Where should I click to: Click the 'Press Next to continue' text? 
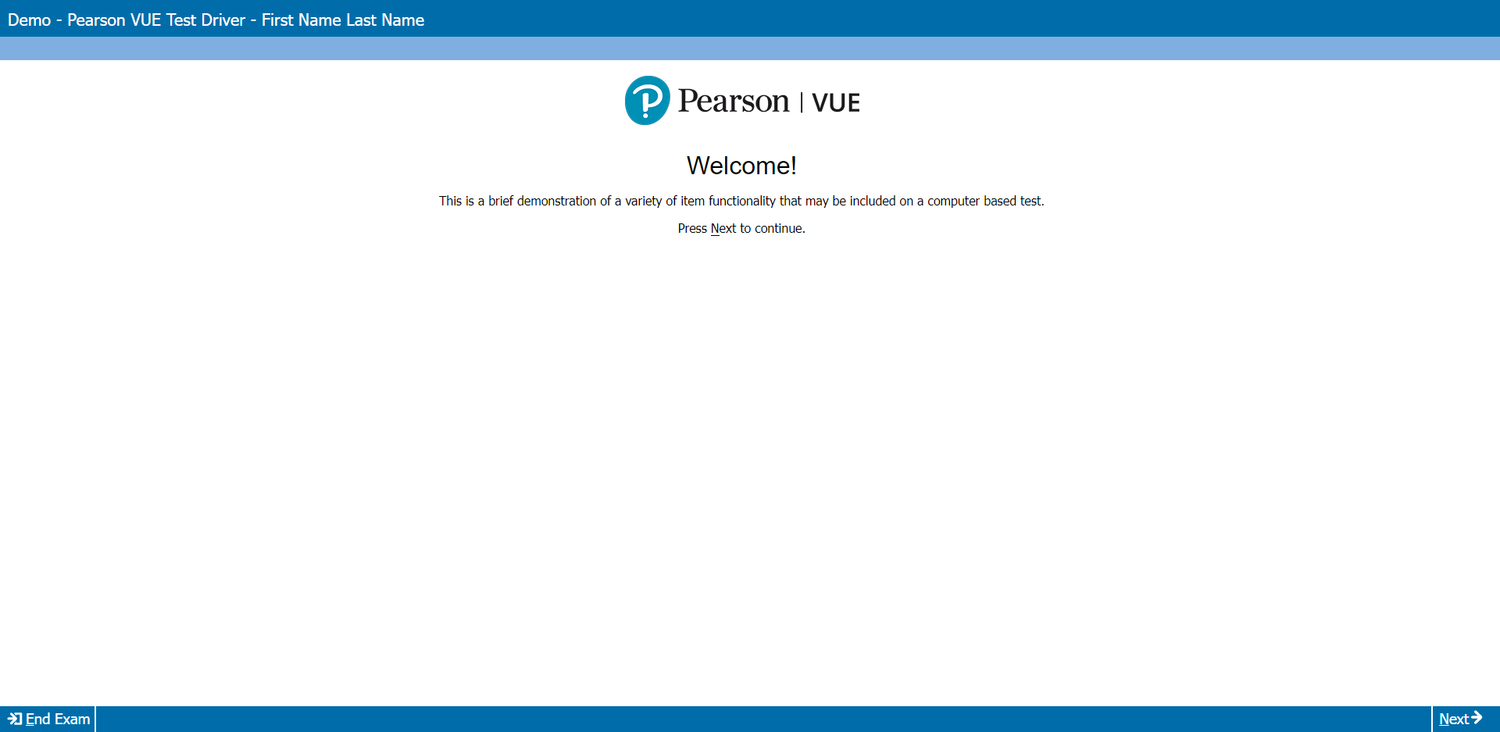(x=740, y=228)
